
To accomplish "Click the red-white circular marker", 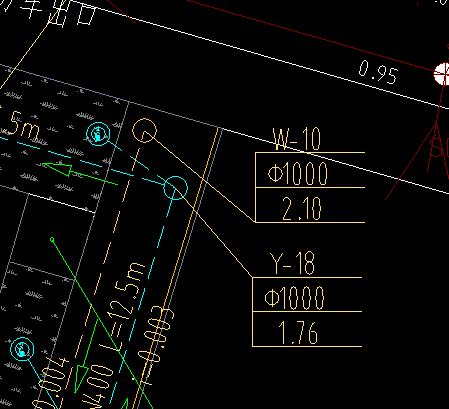I will [442, 74].
